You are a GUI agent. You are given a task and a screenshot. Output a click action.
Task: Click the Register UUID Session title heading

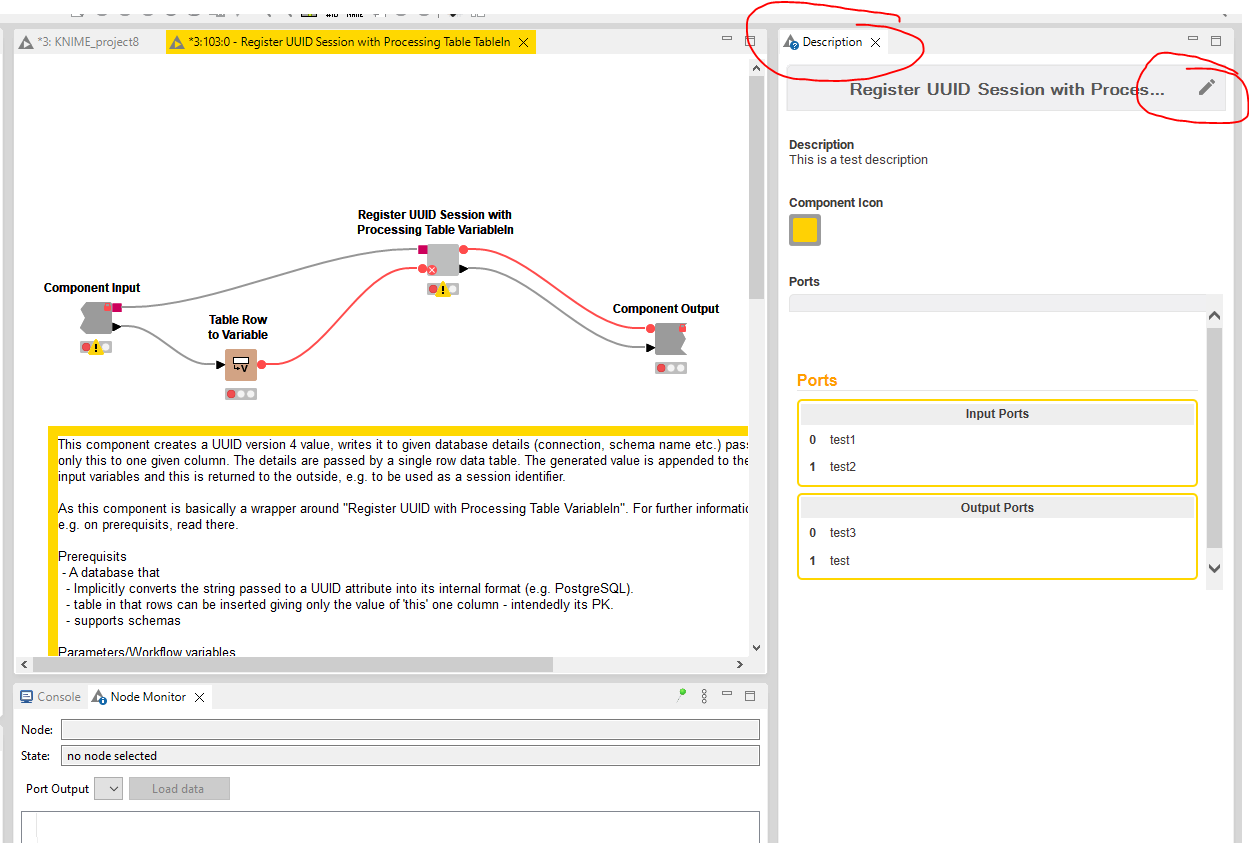(1007, 89)
